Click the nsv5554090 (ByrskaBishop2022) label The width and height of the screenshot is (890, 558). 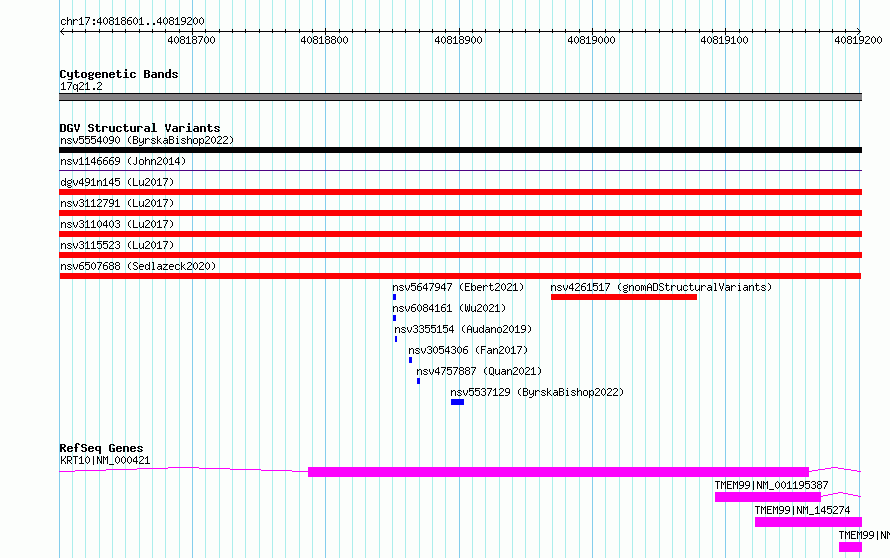click(147, 140)
